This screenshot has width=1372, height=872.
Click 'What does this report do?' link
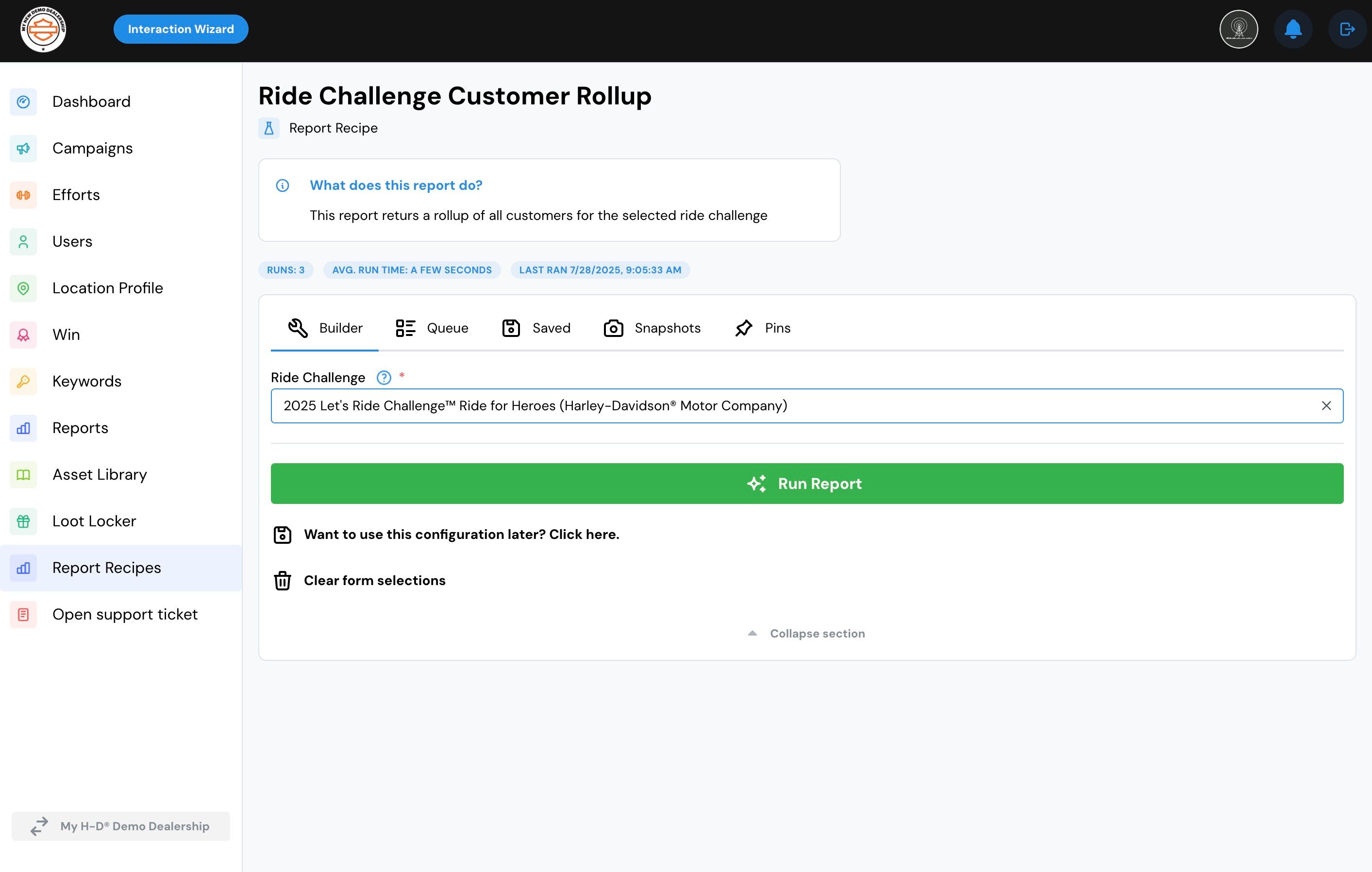[395, 186]
